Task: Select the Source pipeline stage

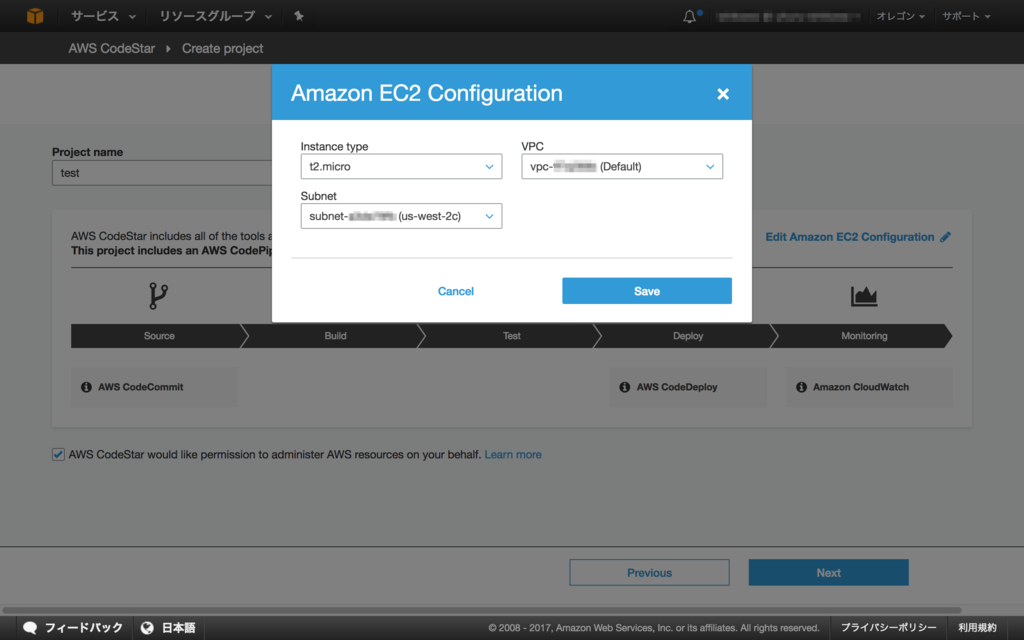Action: [x=159, y=336]
